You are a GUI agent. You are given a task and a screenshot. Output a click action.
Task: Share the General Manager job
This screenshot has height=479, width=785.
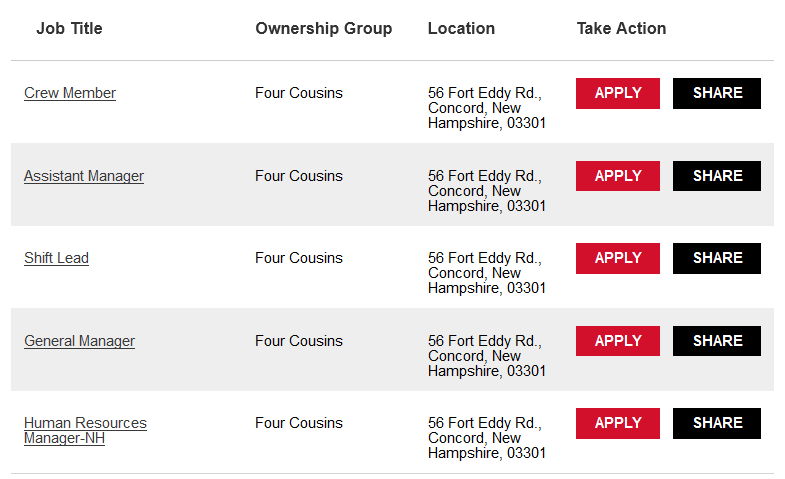point(717,341)
